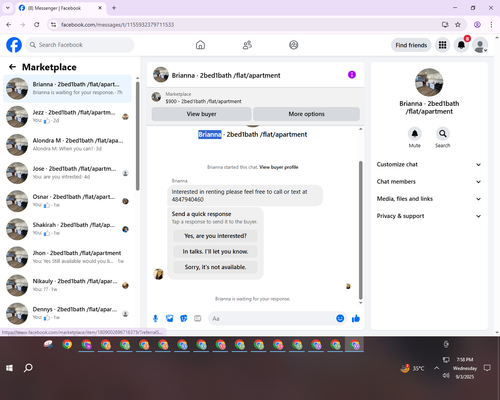The height and width of the screenshot is (400, 500).
Task: Open the site information icon in the address bar
Action: pyautogui.click(x=53, y=25)
